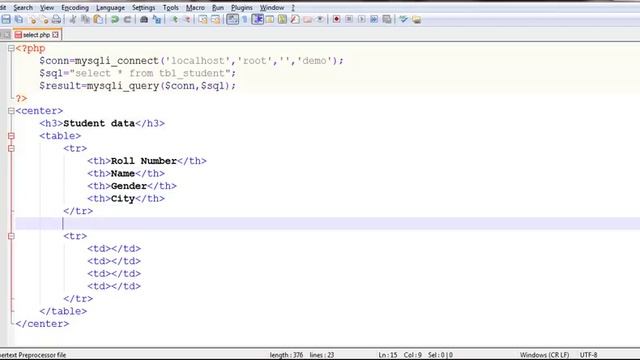
Task: Click the length : 376 status entry
Action: [x=286, y=355]
